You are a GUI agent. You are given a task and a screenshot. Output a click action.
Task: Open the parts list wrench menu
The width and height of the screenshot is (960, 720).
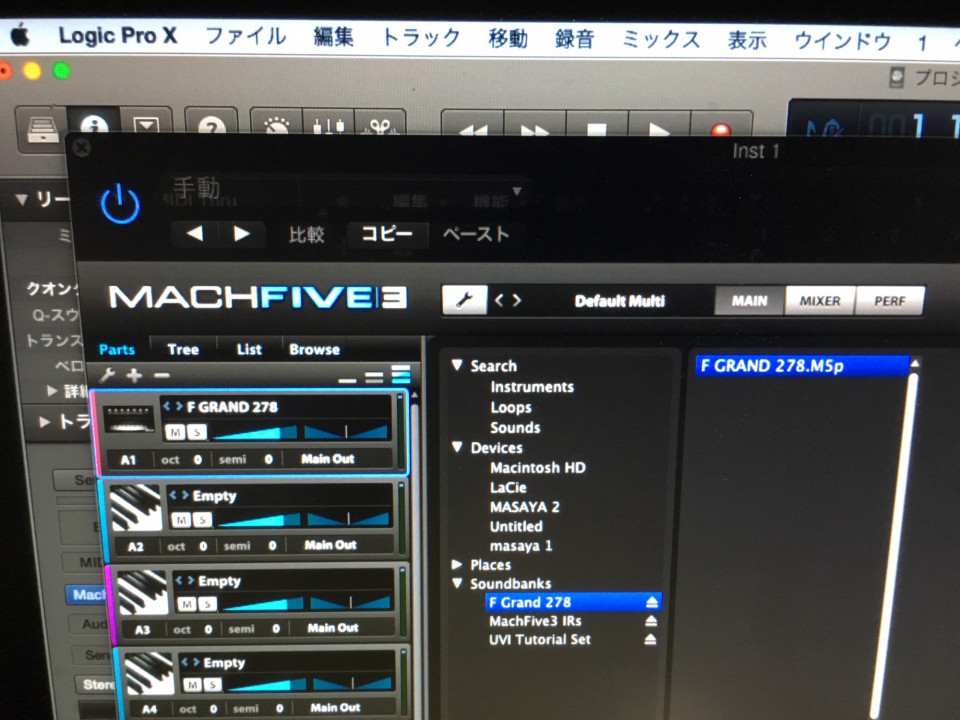click(107, 375)
